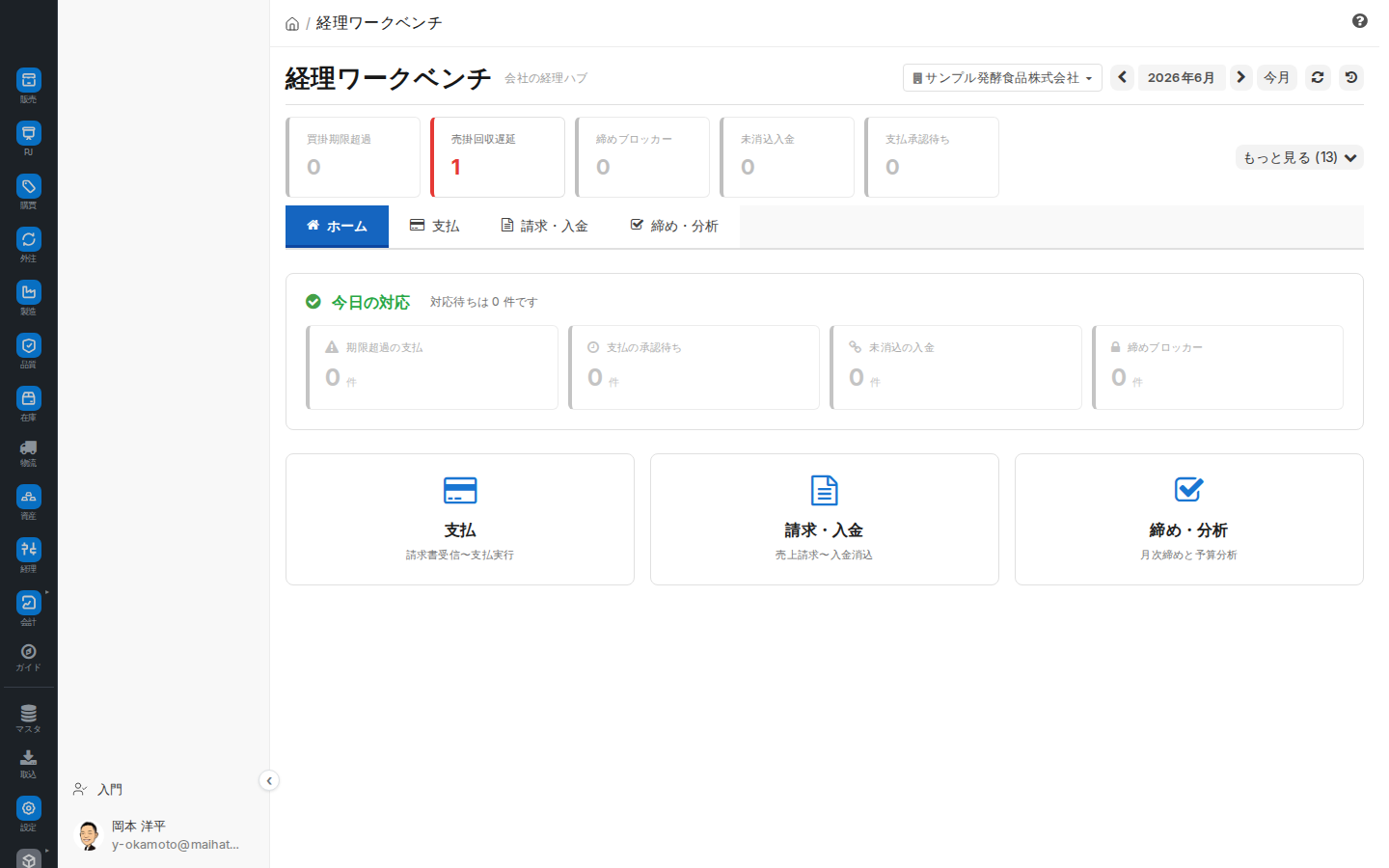This screenshot has height=868, width=1389.
Task: Click the 対応待ちは 0 件です text
Action: point(483,302)
